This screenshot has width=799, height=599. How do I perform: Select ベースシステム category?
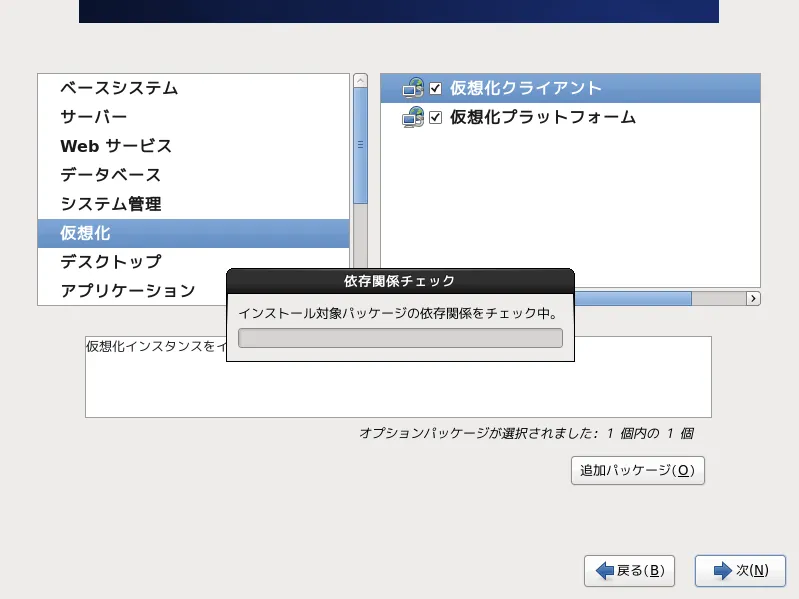point(194,88)
